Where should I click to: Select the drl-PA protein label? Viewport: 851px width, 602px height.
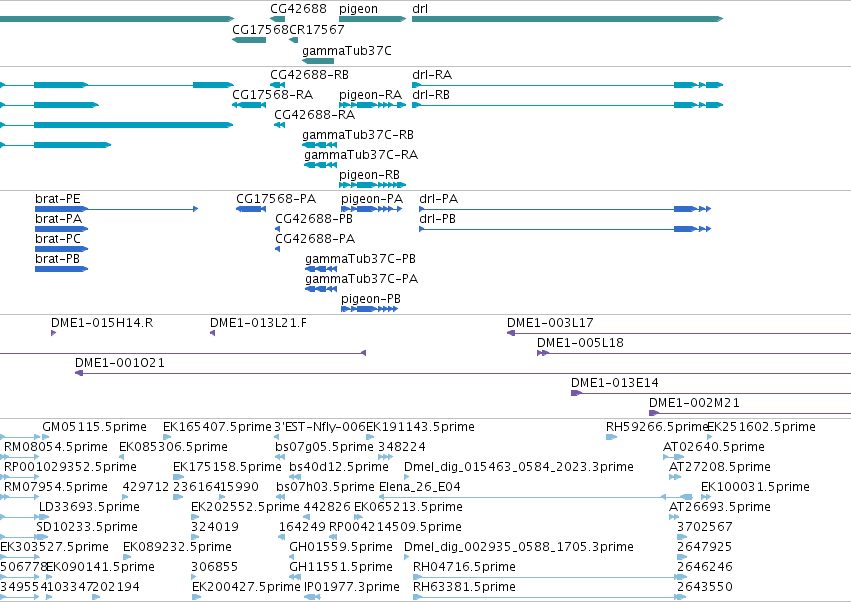(439, 199)
